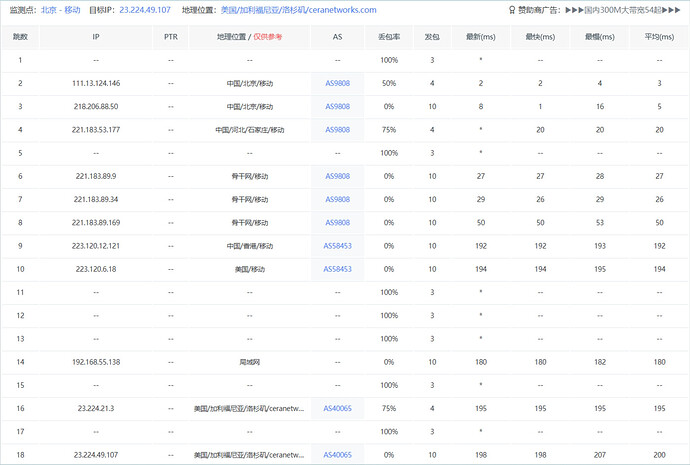Click AS9808 link in hop 3 row

(338, 106)
